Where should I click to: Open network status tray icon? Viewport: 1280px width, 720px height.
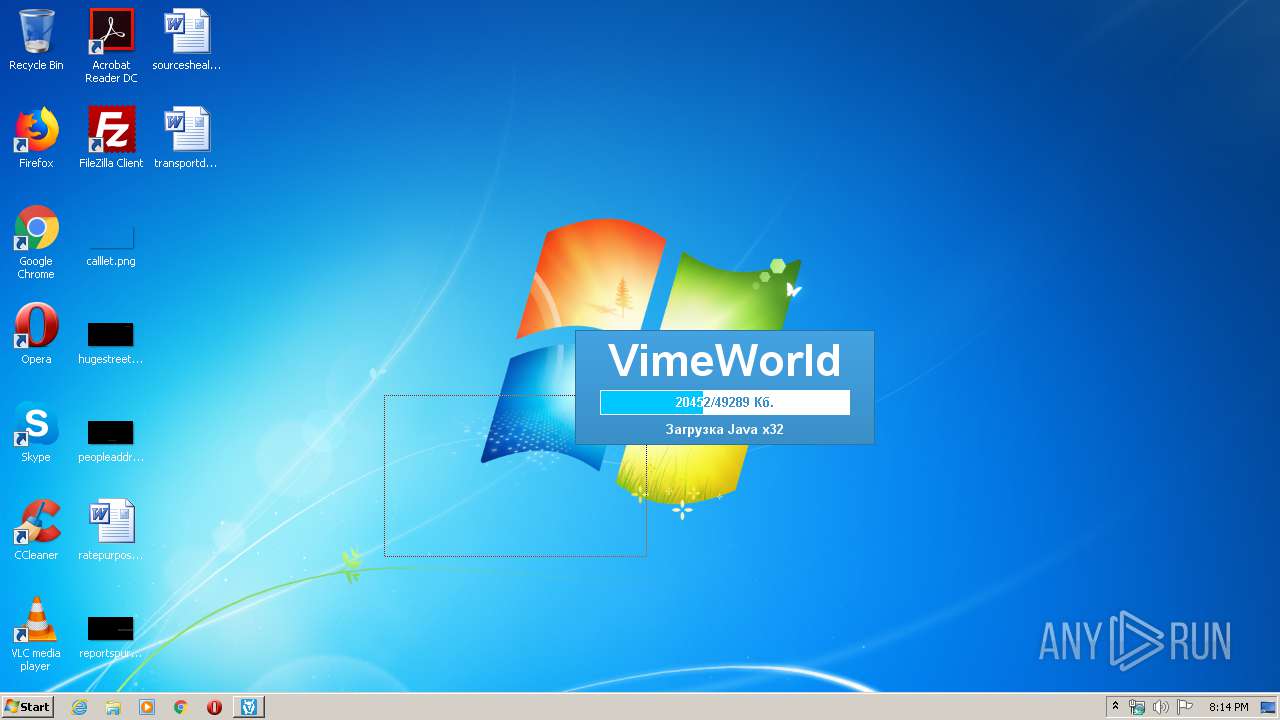coord(1137,707)
